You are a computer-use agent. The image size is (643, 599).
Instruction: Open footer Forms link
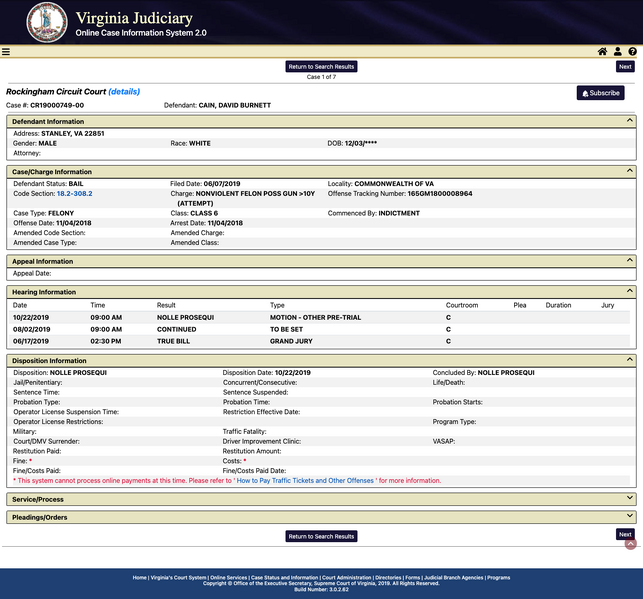point(413,577)
